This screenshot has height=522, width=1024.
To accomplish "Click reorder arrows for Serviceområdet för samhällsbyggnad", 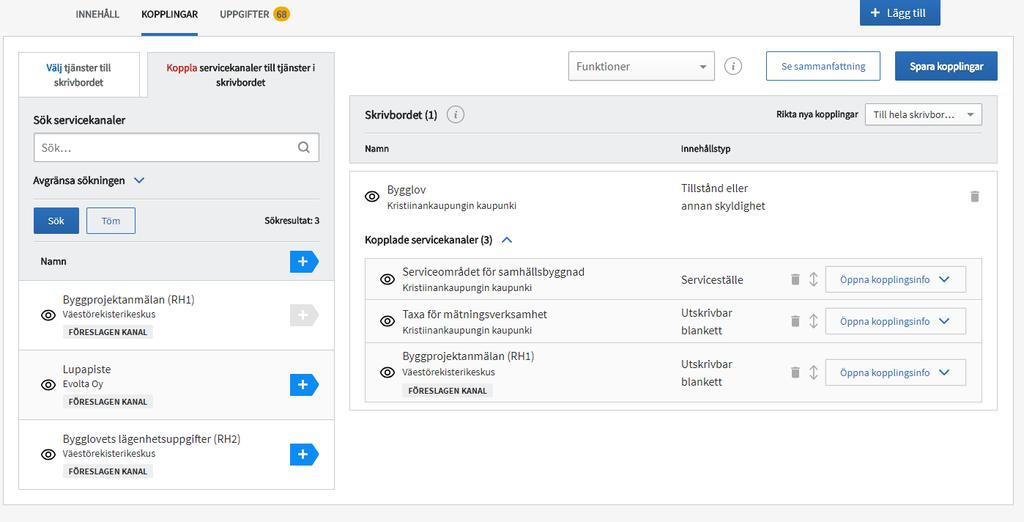I will click(813, 279).
